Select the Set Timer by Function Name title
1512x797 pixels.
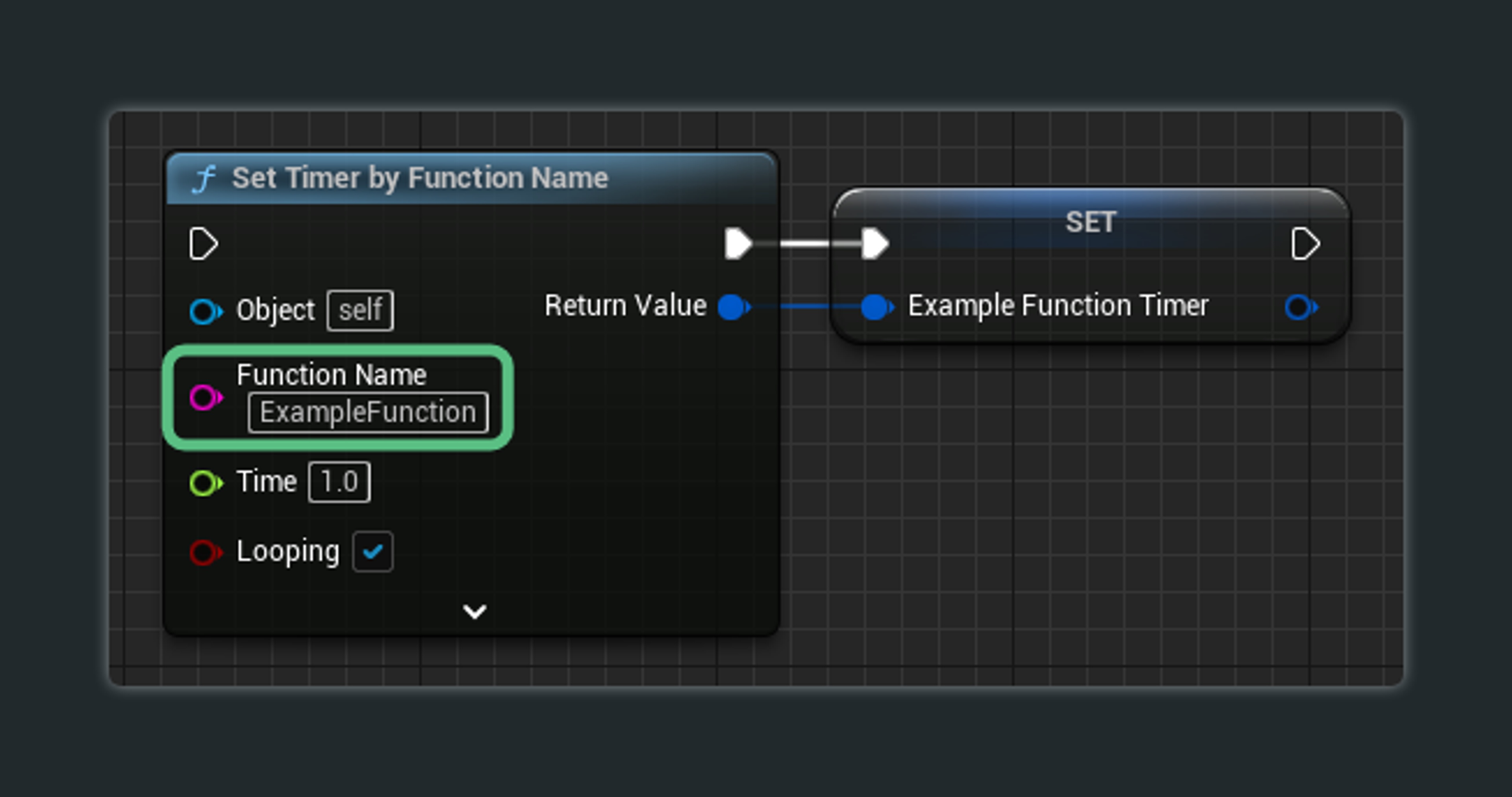(420, 178)
